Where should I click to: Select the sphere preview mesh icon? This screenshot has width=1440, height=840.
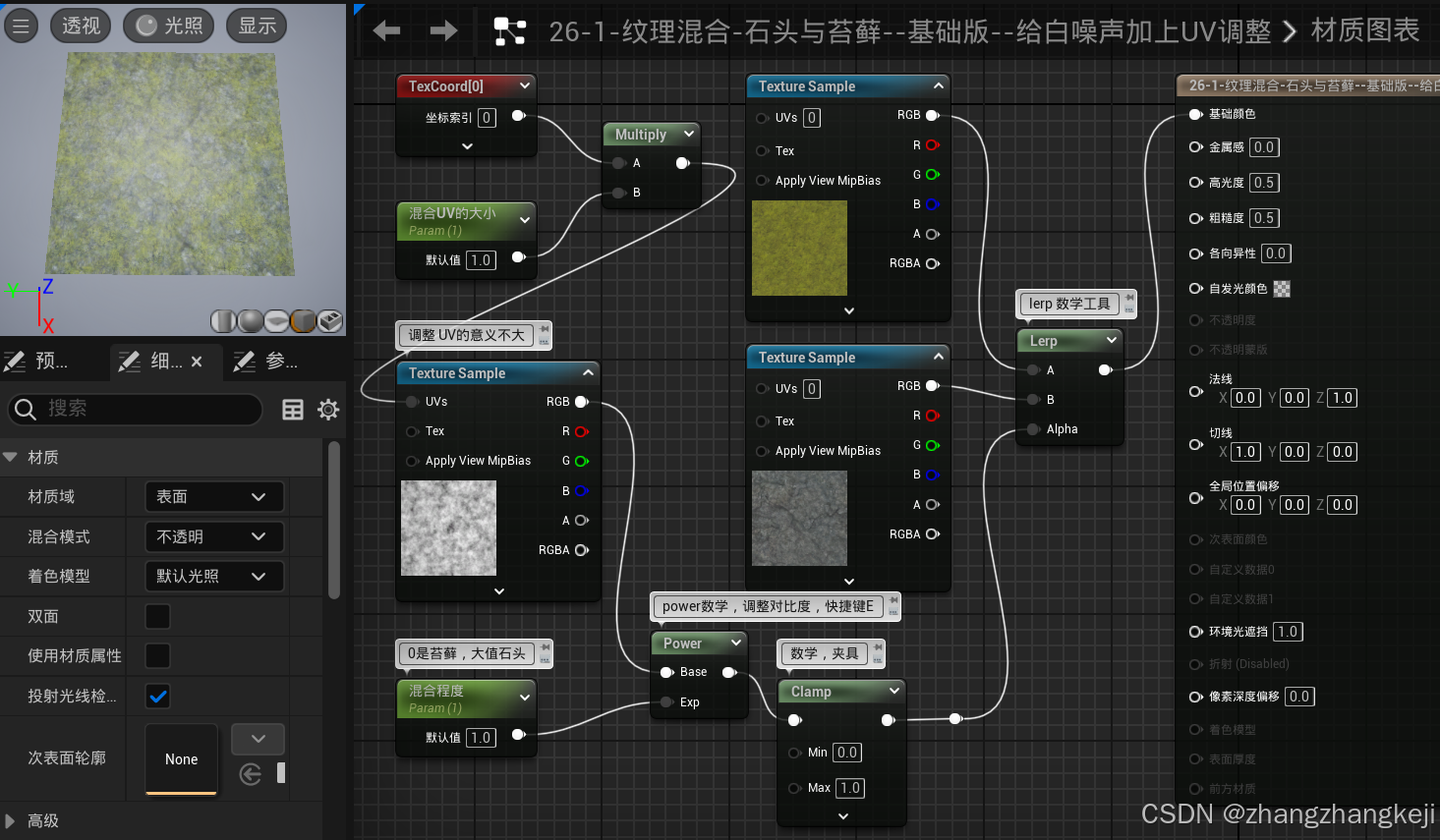point(250,320)
